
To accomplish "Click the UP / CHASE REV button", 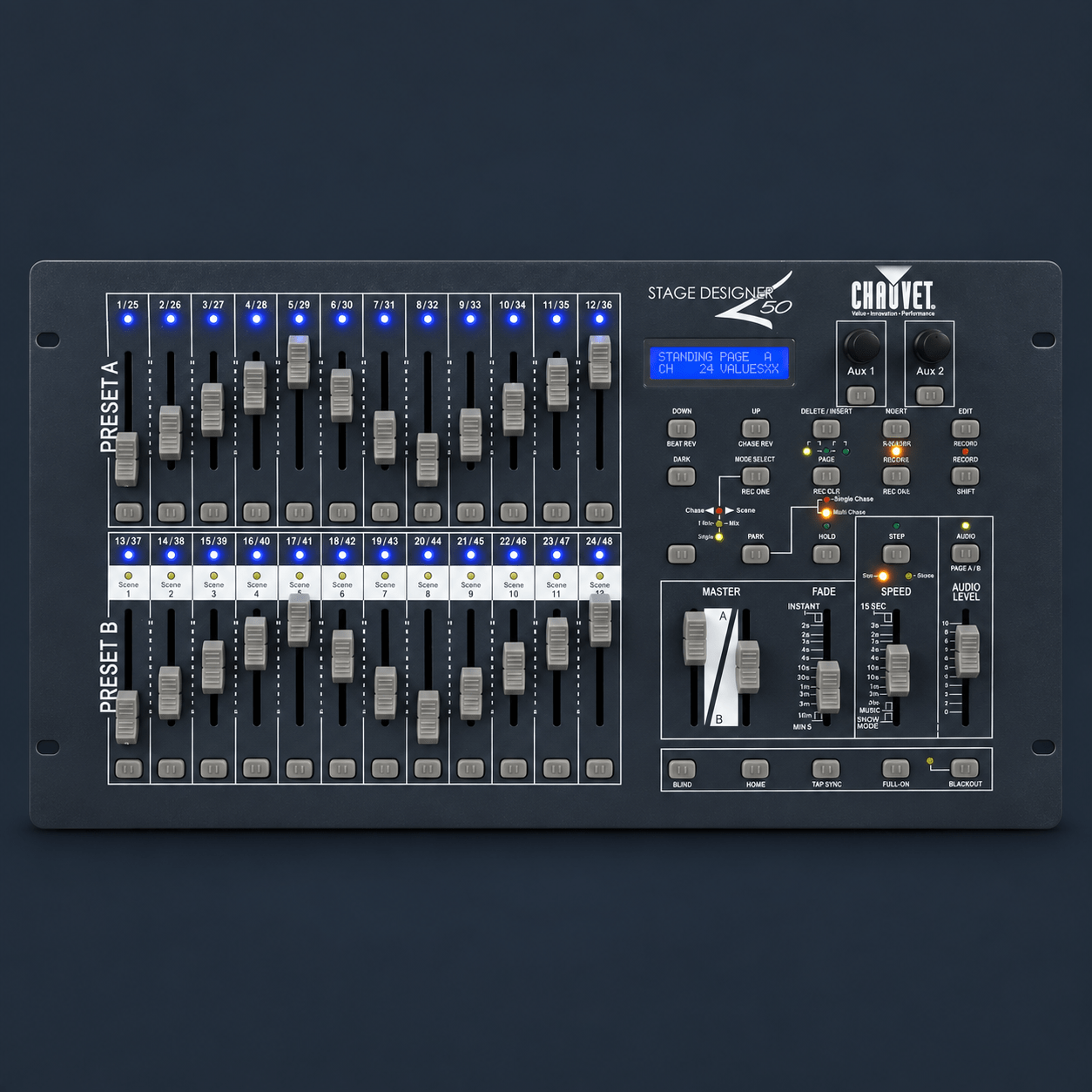I will point(756,428).
